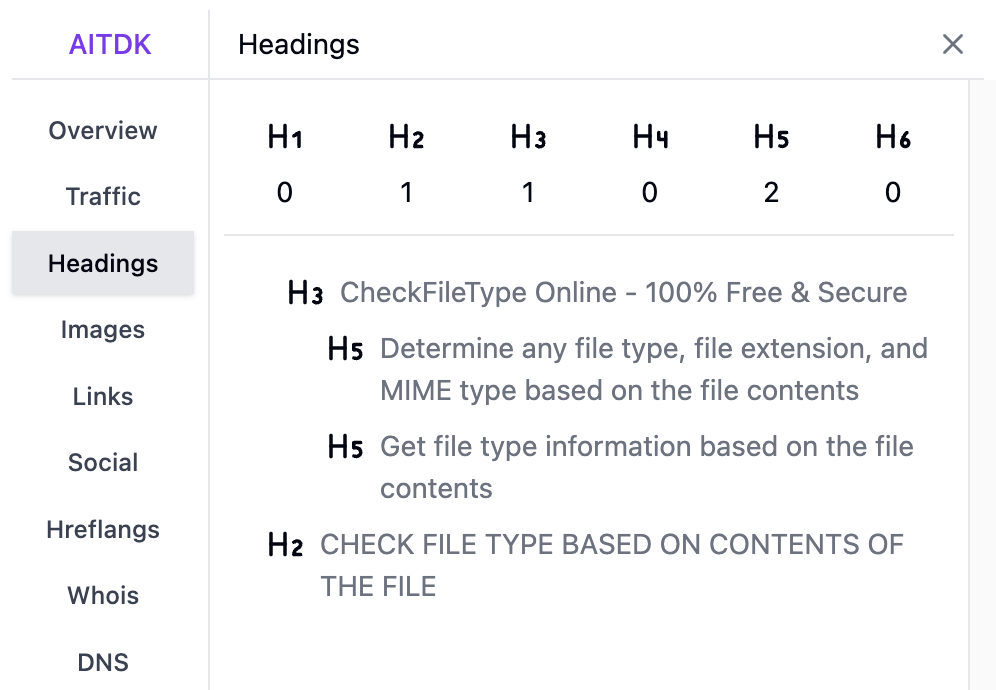Select the CheckFileType Online H3 heading
The width and height of the screenshot is (996, 690).
click(623, 293)
